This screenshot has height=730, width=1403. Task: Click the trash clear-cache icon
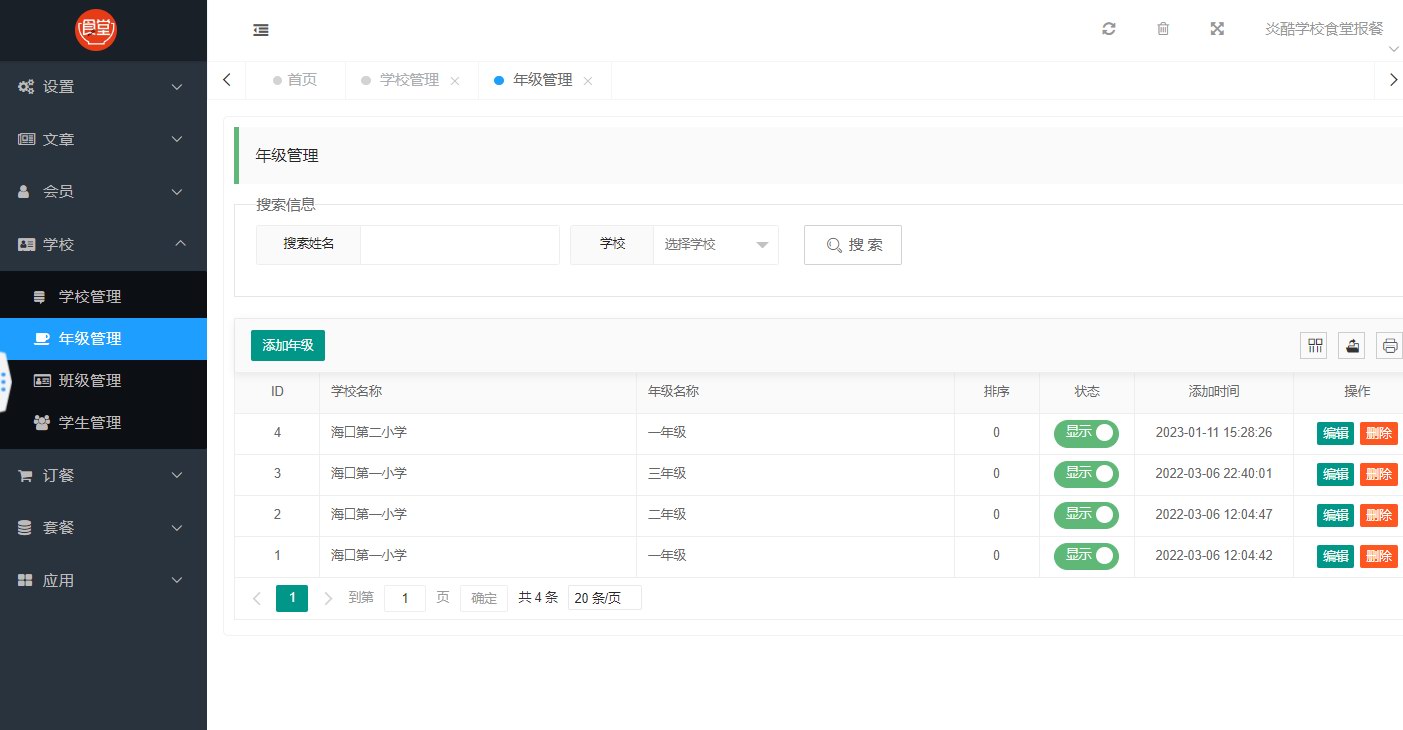[x=1163, y=29]
